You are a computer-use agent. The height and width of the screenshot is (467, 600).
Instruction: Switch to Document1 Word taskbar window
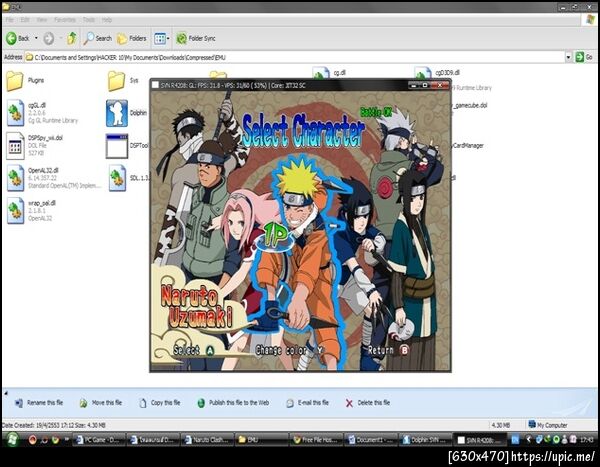(370, 440)
